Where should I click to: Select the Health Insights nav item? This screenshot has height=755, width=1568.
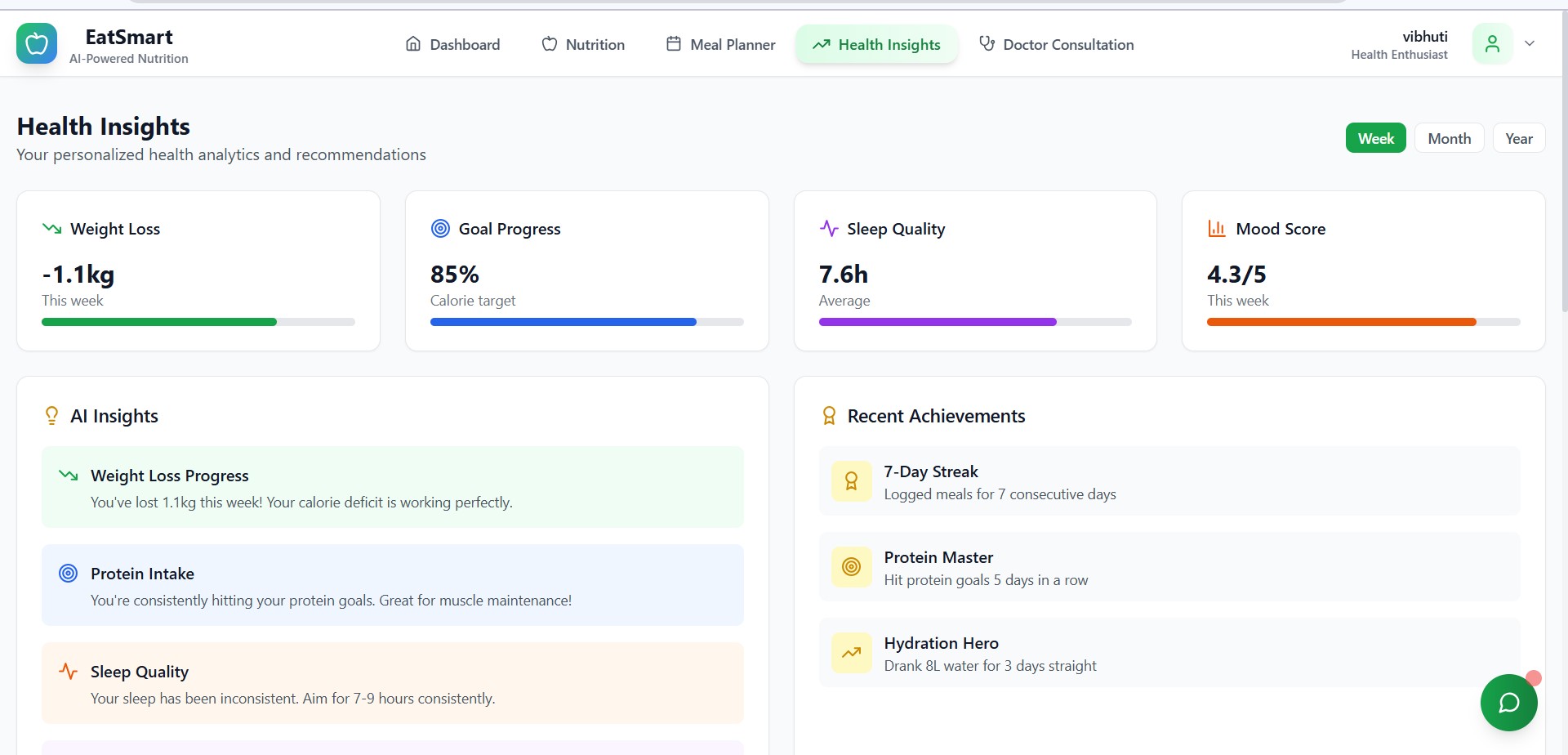[x=877, y=44]
